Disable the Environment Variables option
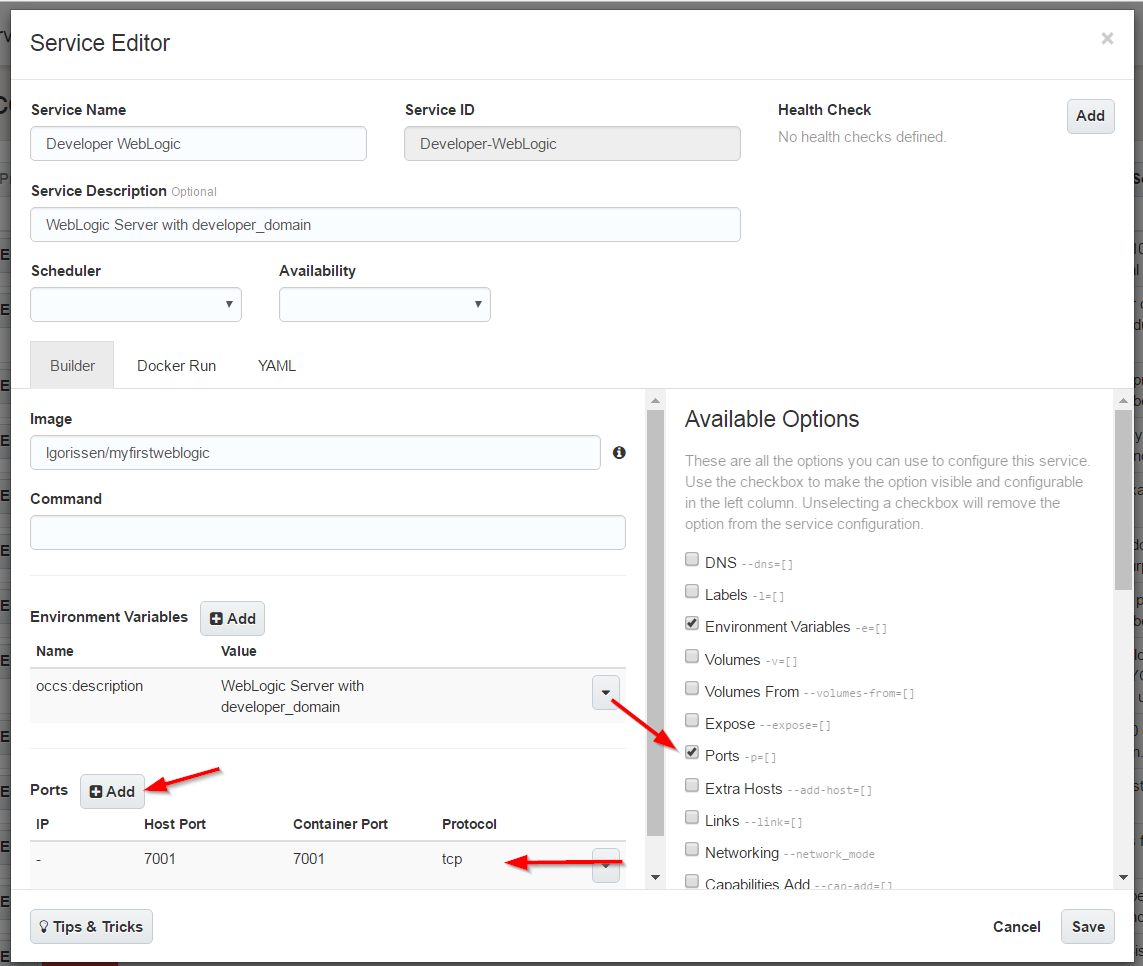The image size is (1143, 966). coord(692,624)
